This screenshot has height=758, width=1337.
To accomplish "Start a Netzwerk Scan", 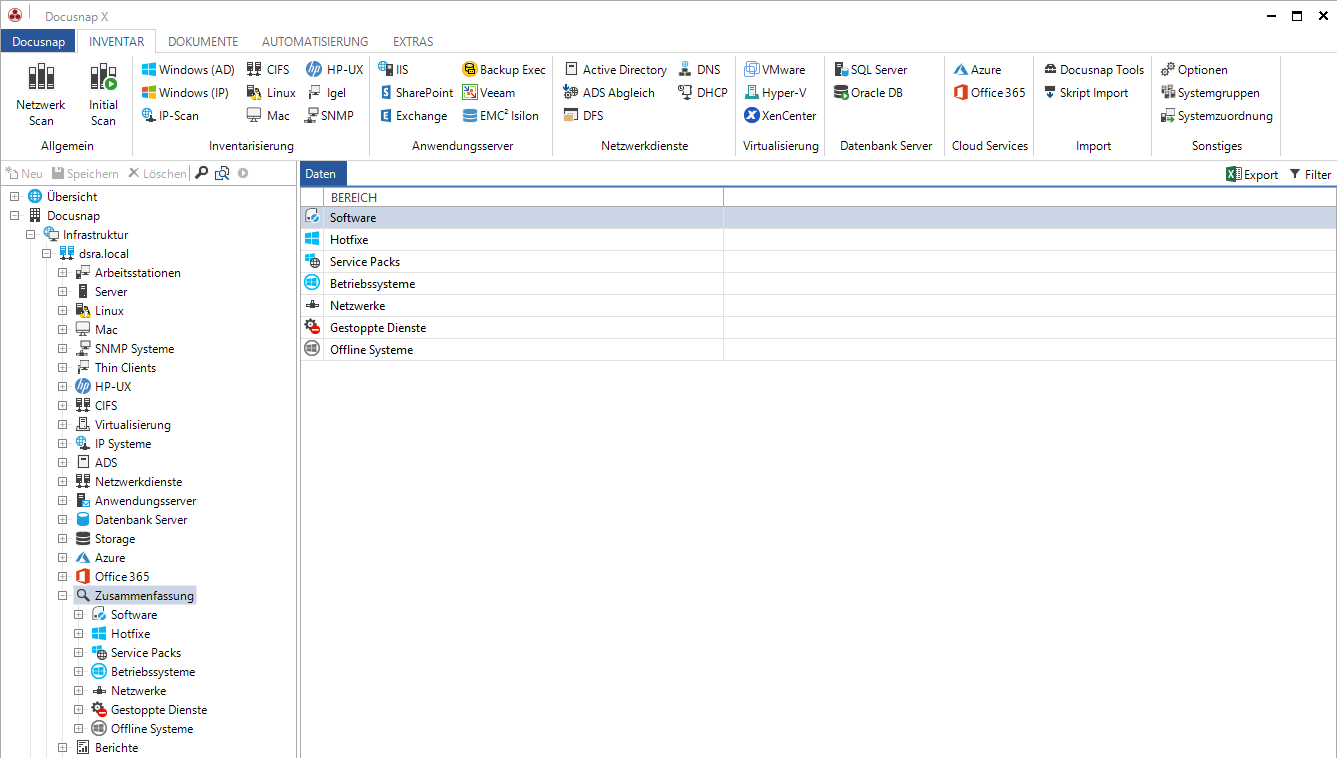I will [x=41, y=94].
